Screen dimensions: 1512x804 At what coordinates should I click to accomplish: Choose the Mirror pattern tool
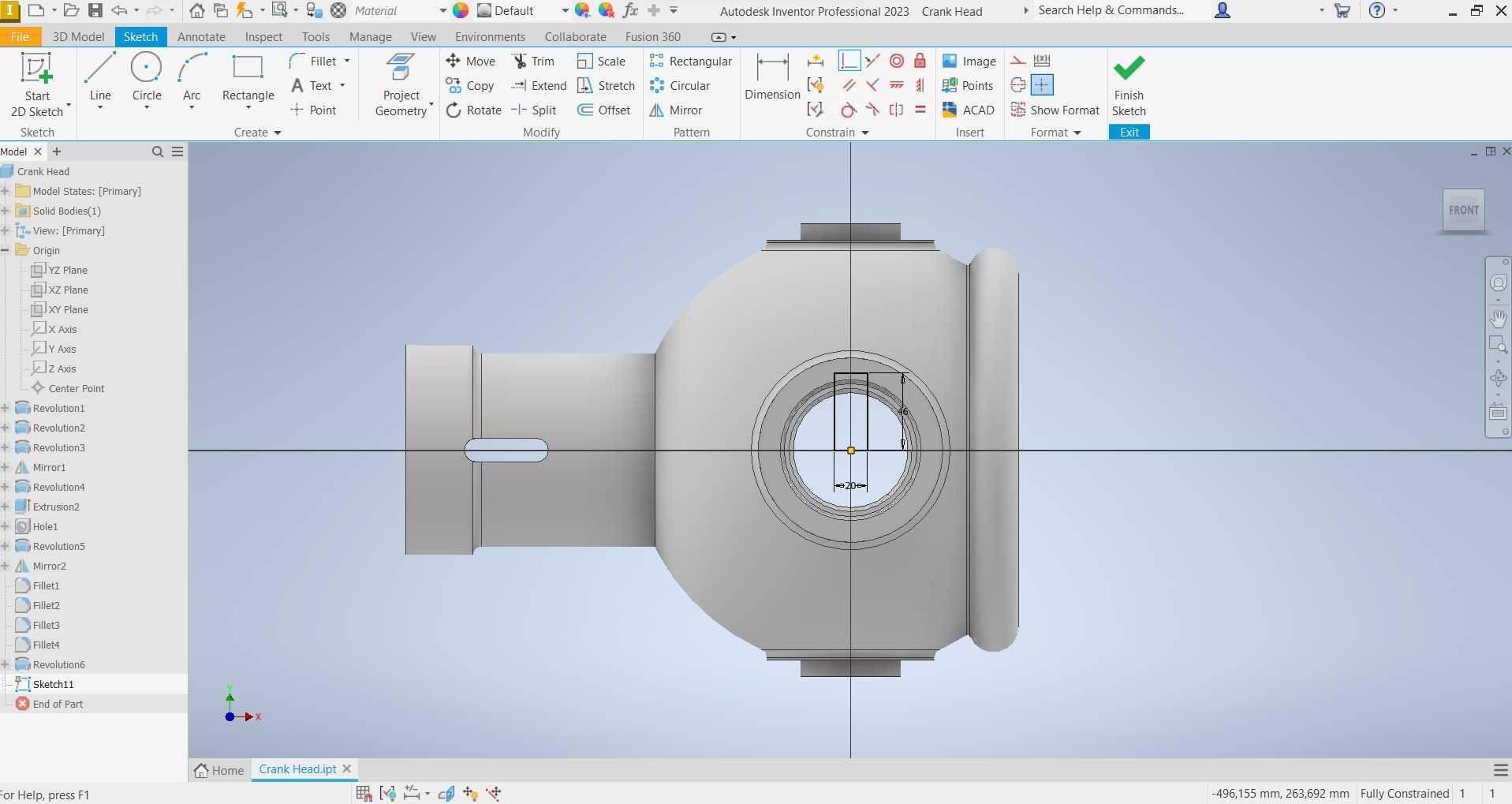click(676, 110)
